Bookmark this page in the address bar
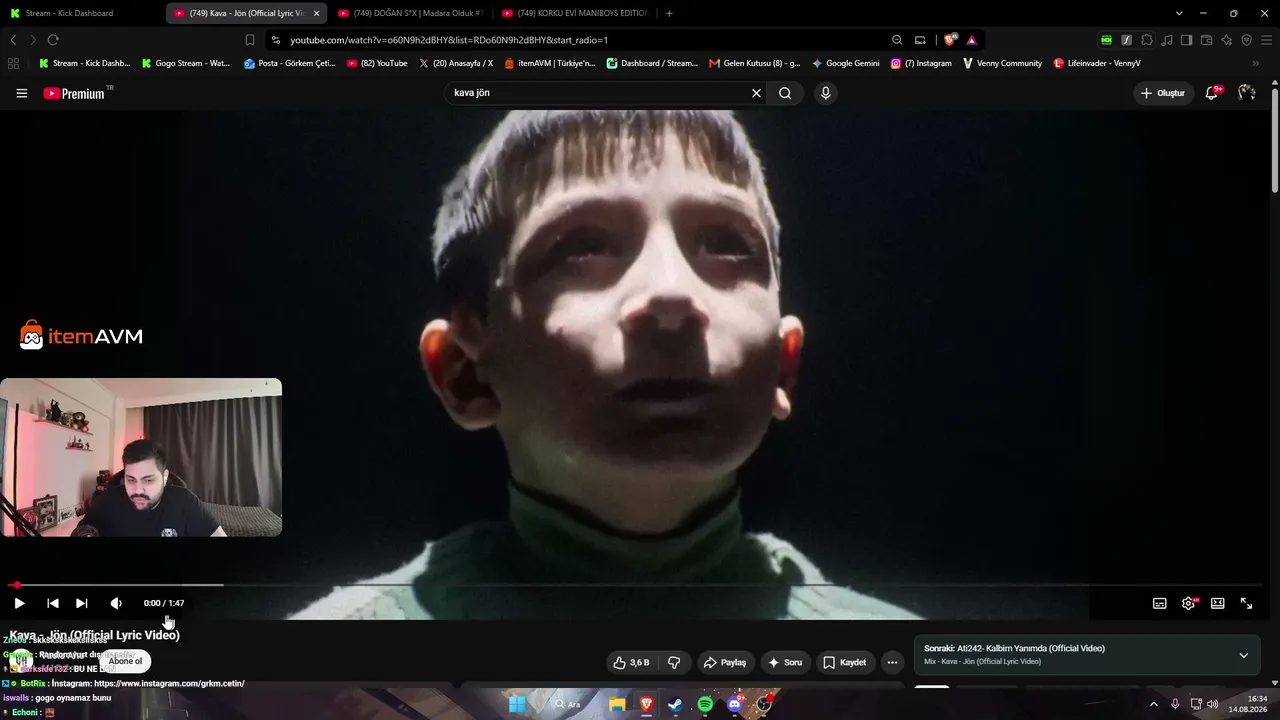Image resolution: width=1280 pixels, height=720 pixels. point(250,40)
